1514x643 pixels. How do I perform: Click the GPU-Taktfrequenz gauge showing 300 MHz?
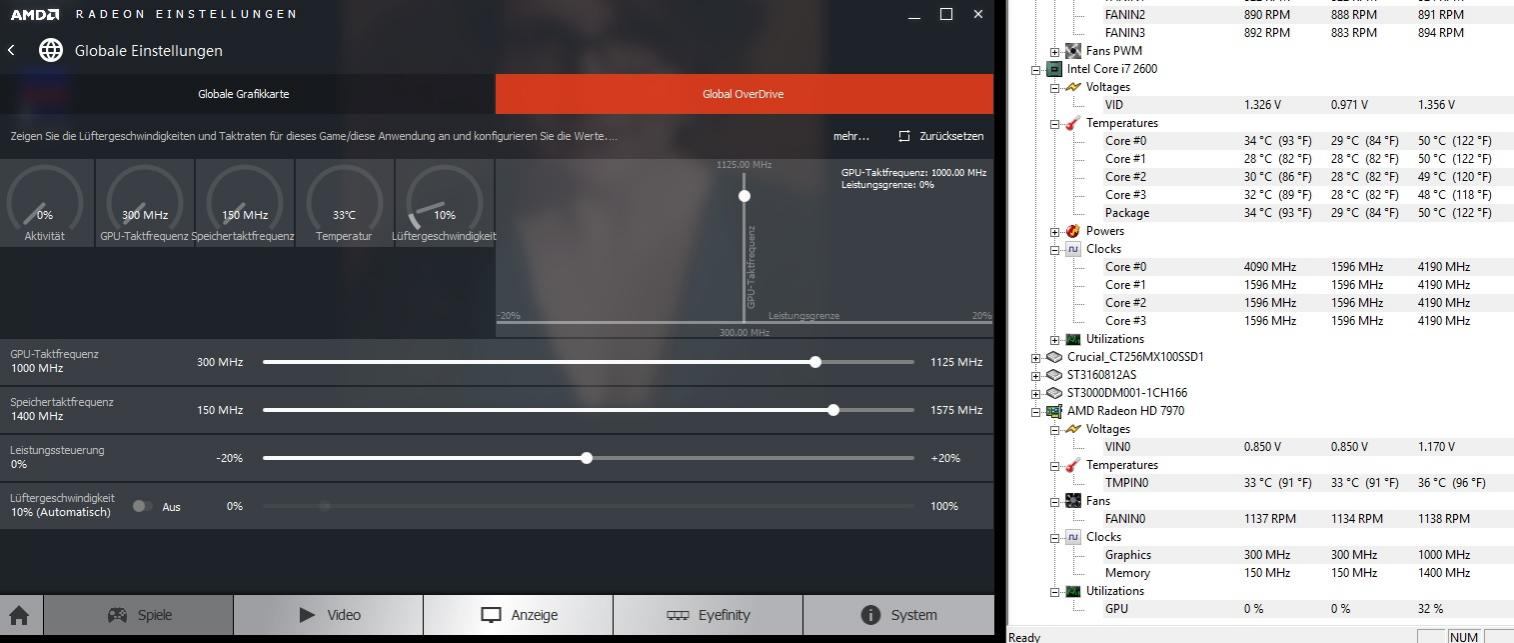point(145,203)
